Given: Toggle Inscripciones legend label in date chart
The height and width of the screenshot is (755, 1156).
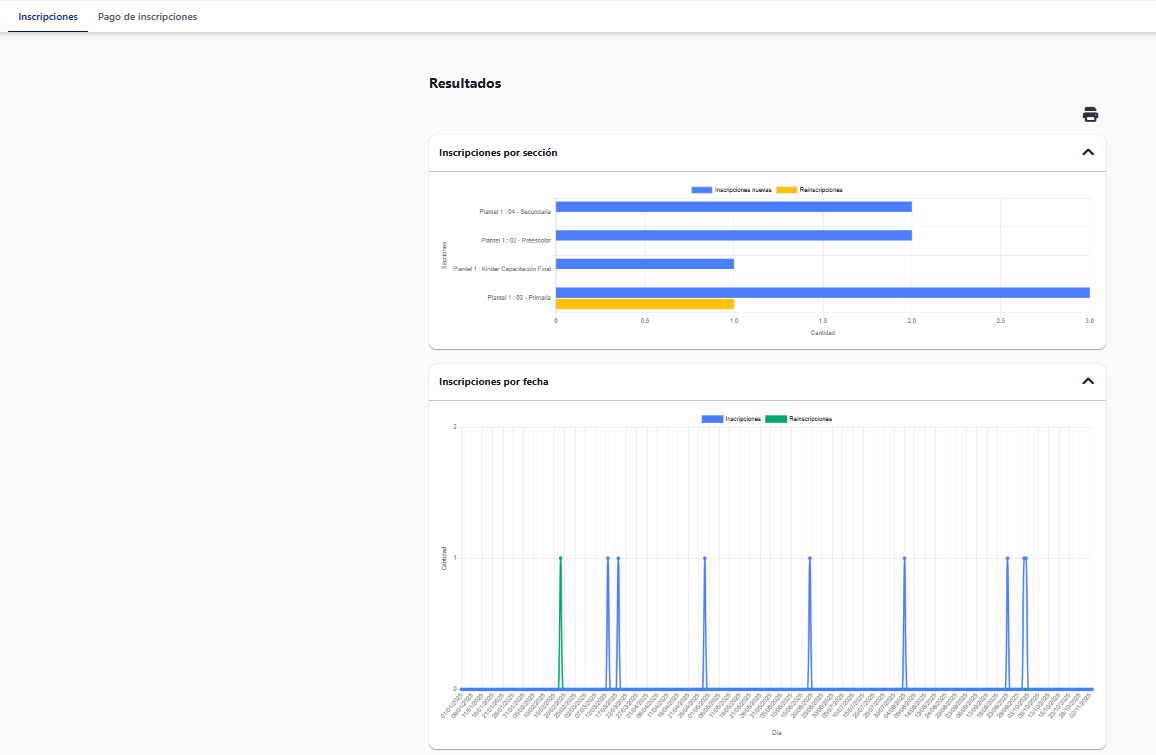Looking at the screenshot, I should coord(743,419).
